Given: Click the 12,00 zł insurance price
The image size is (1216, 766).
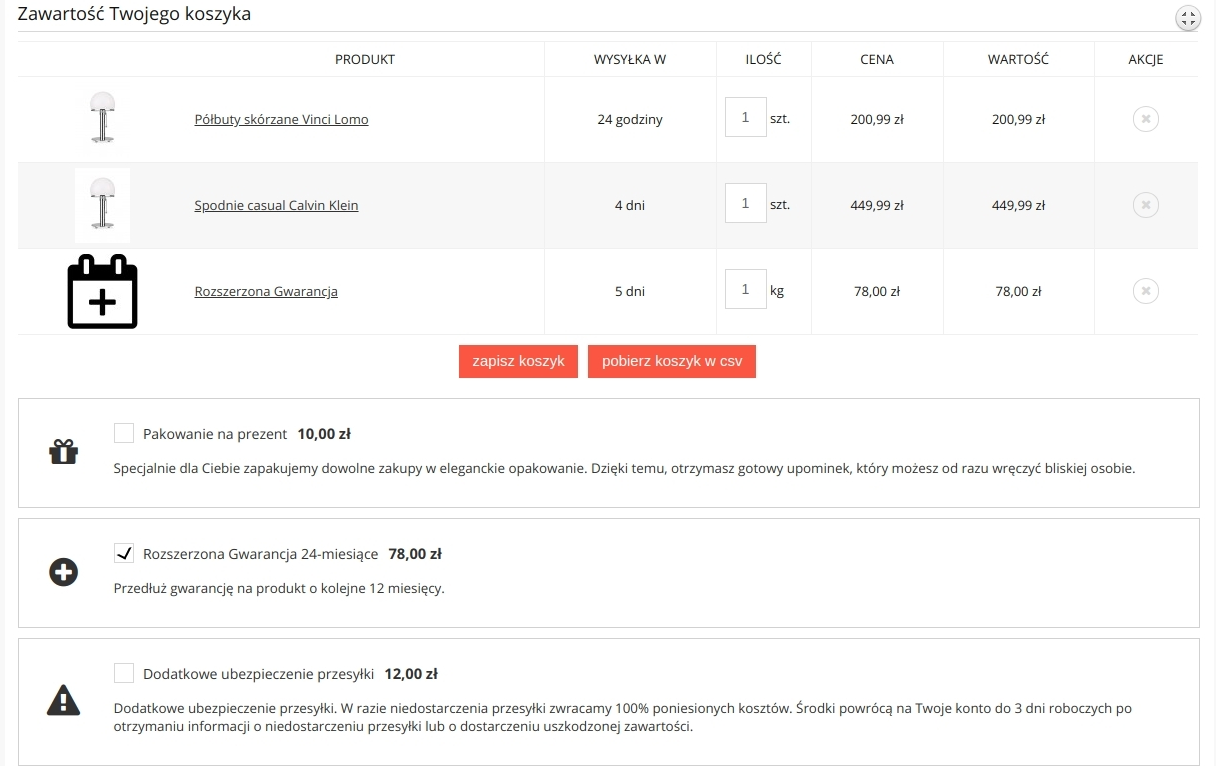Looking at the screenshot, I should (411, 673).
